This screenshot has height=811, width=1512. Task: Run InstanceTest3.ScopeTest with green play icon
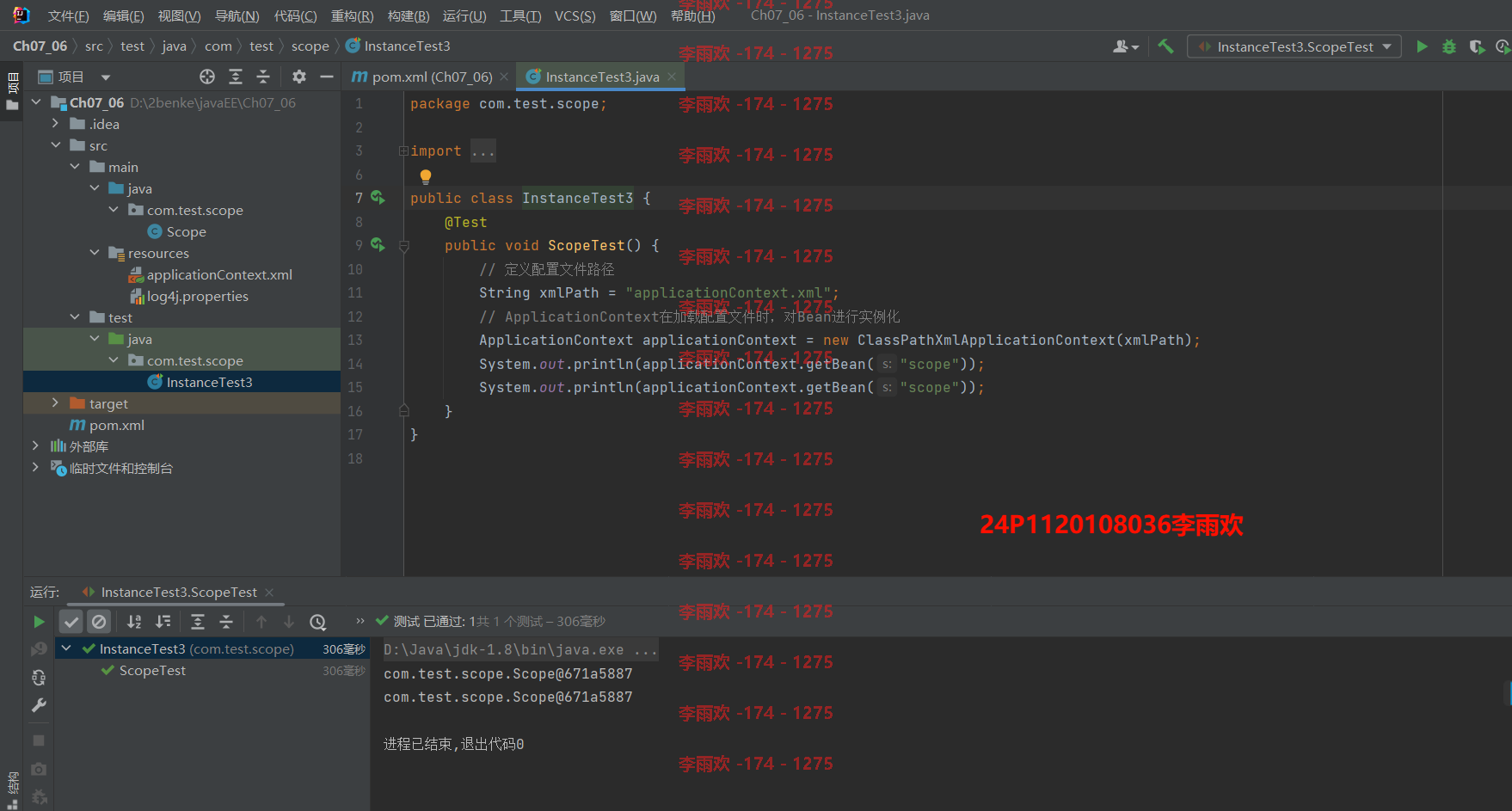pyautogui.click(x=1422, y=46)
